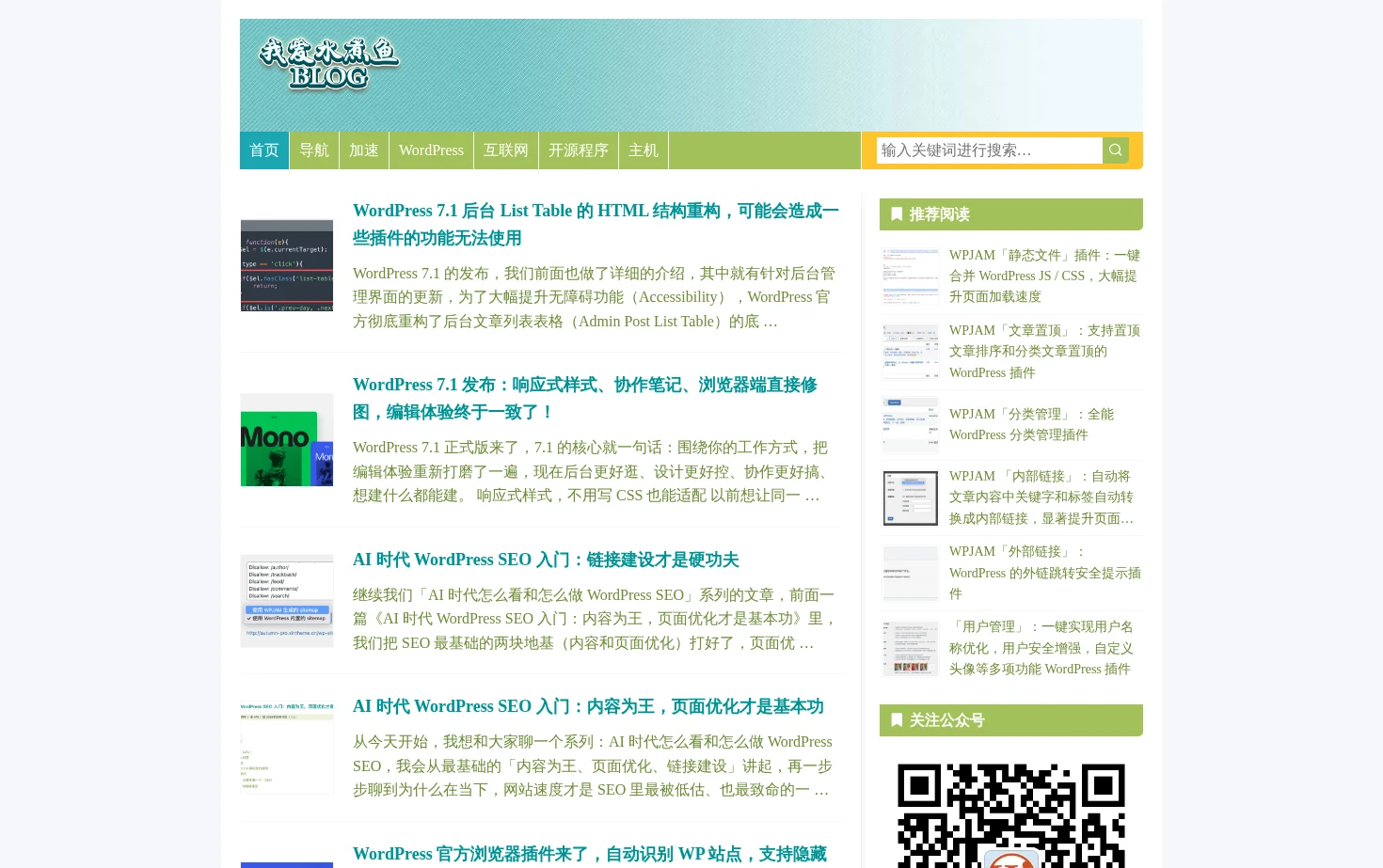This screenshot has width=1383, height=868.
Task: Focus the 输入关键词进行搜索 search field
Action: point(989,150)
